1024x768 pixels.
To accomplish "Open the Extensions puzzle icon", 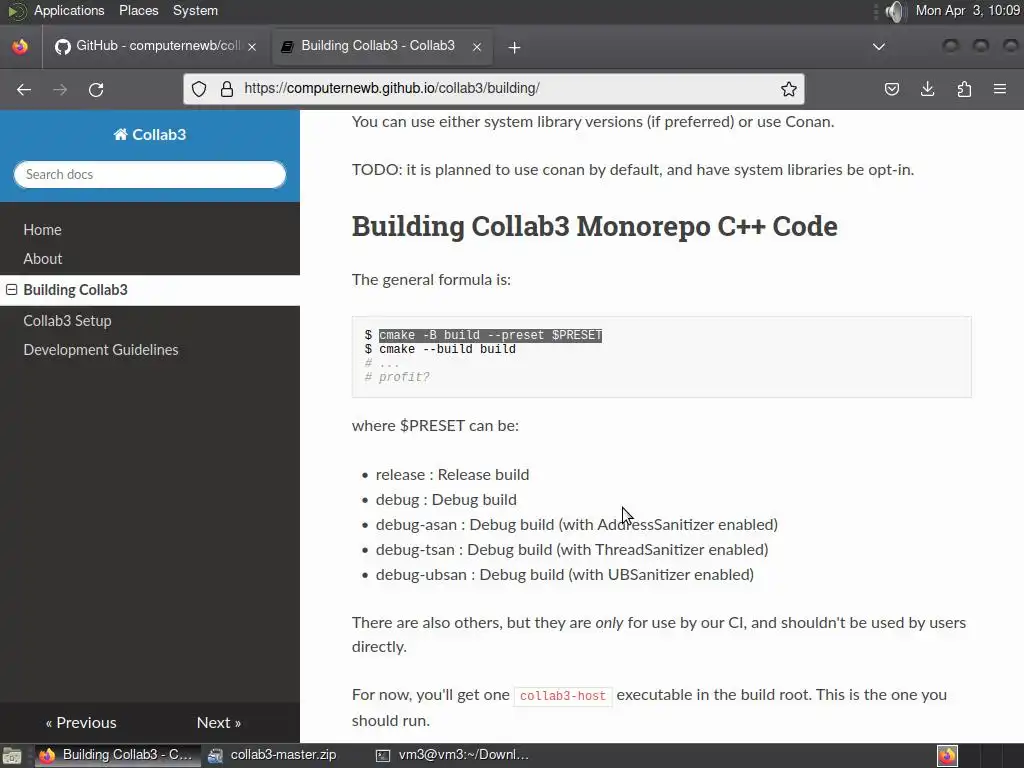I will click(964, 89).
